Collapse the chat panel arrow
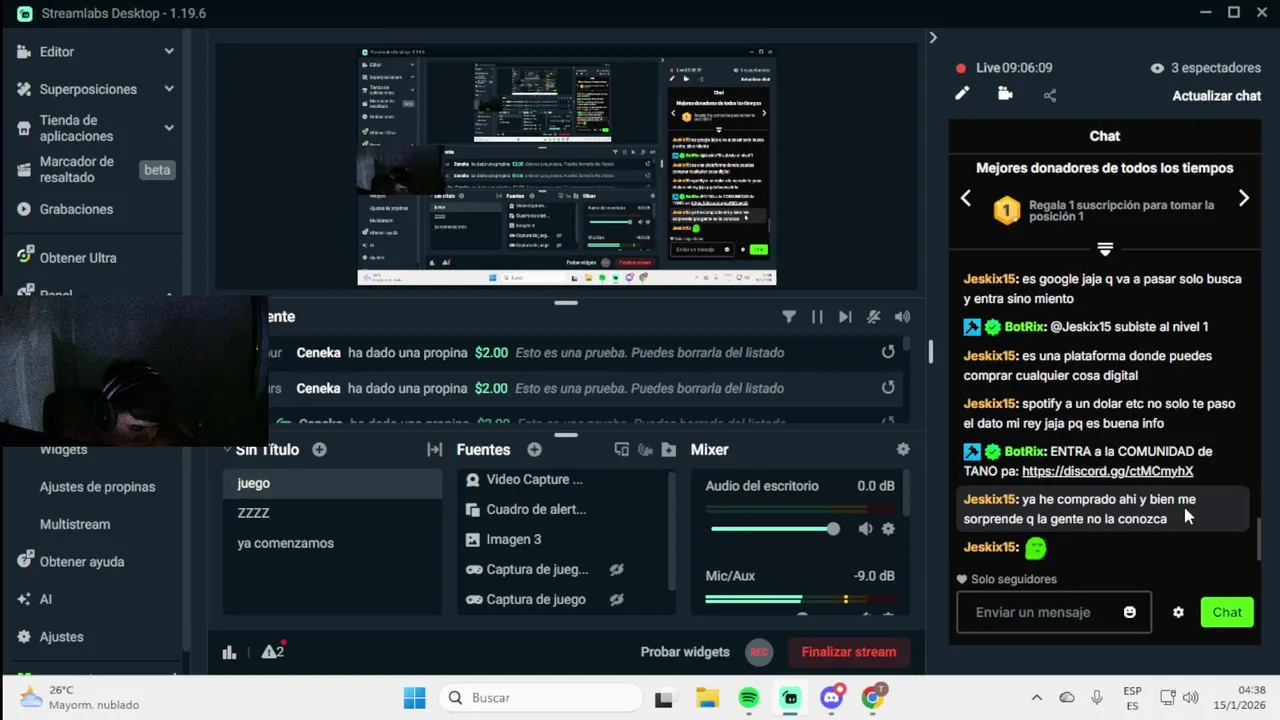This screenshot has height=720, width=1280. (933, 37)
